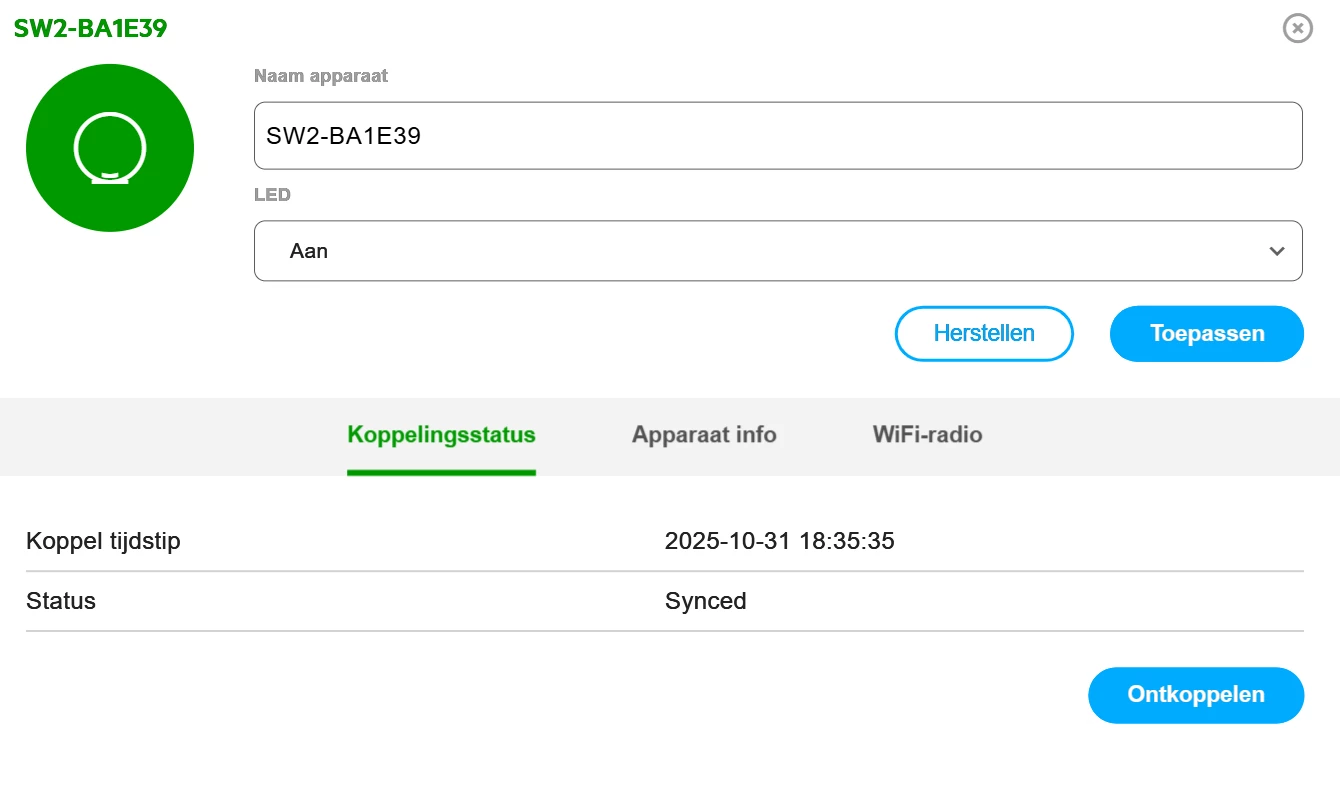Image resolution: width=1341 pixels, height=787 pixels.
Task: Apply changes with Toepassen button
Action: [x=1206, y=334]
